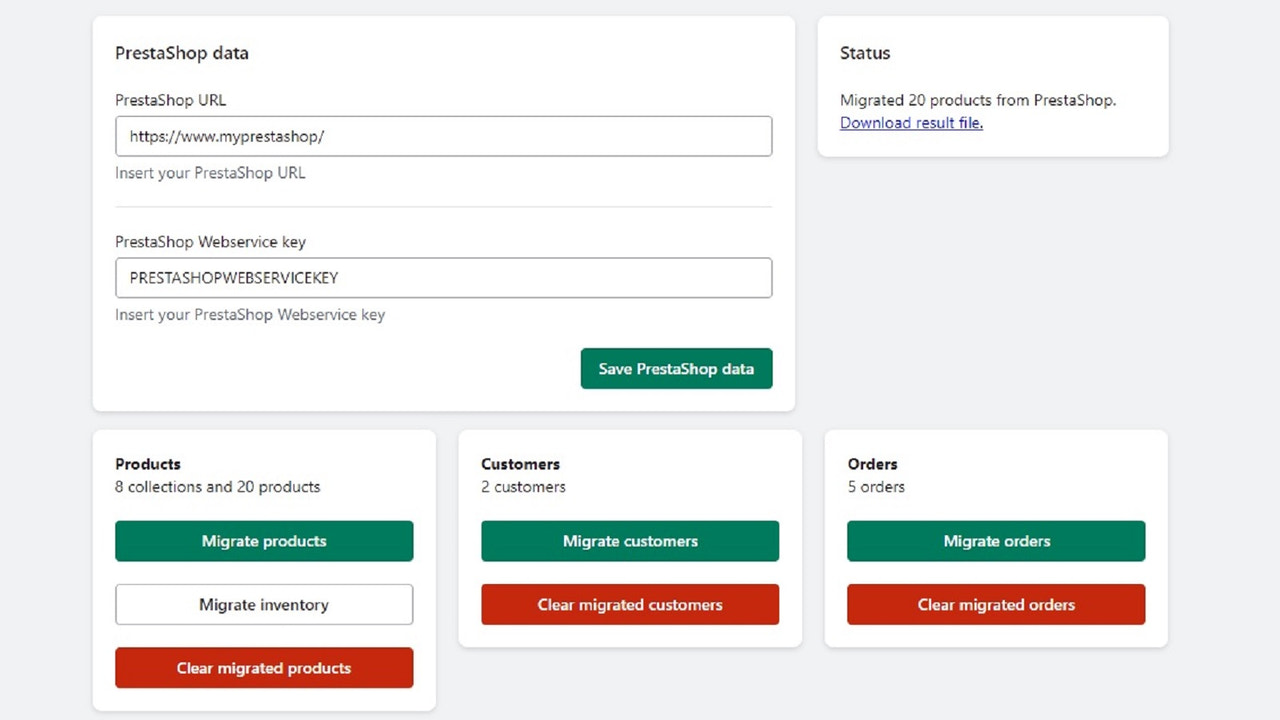Select the '2 customers' count text
The width and height of the screenshot is (1280, 720).
tap(523, 487)
